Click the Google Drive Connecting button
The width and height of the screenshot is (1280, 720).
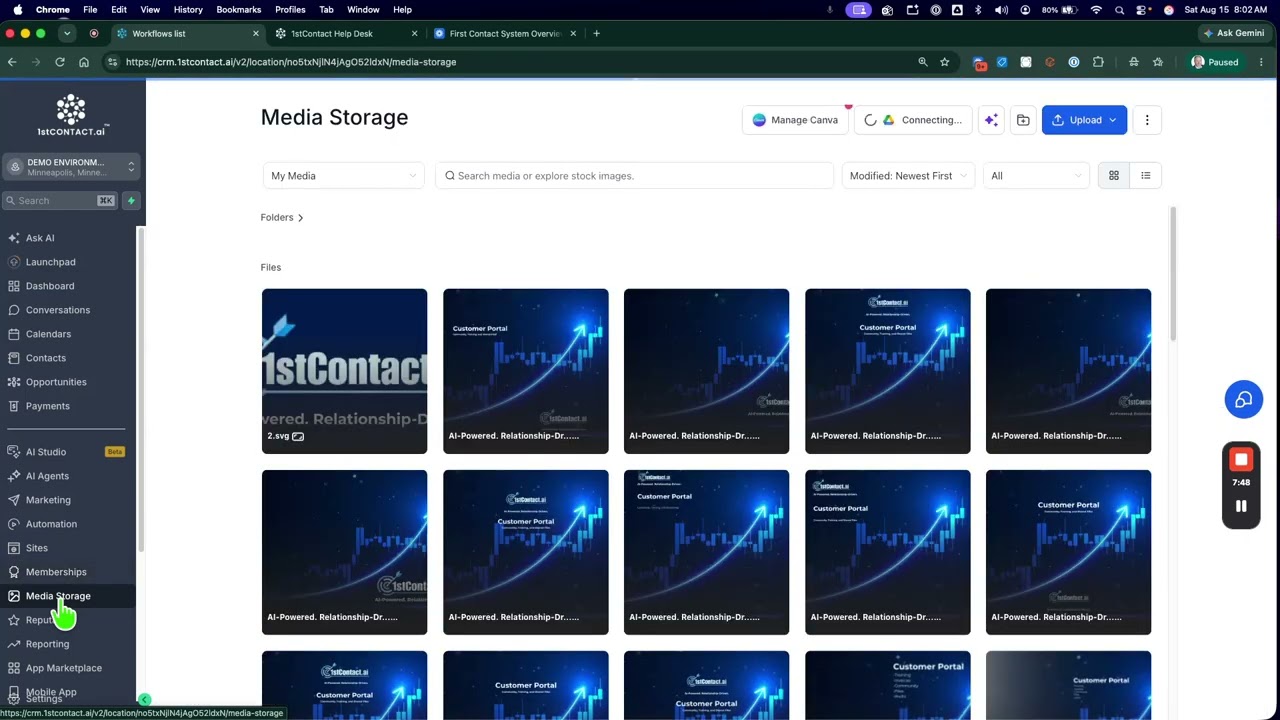pos(913,120)
